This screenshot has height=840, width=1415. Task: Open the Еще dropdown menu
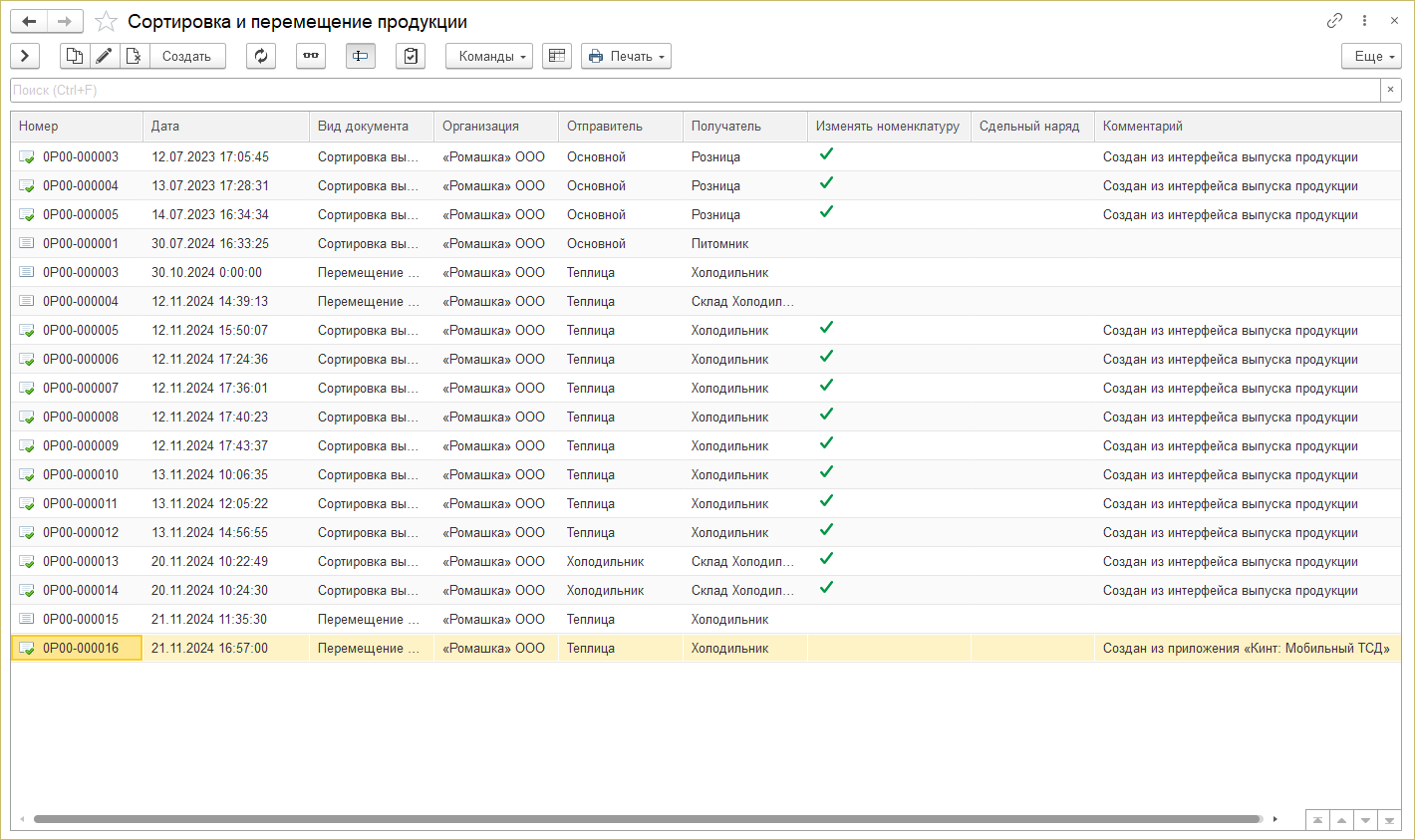pyautogui.click(x=1371, y=56)
